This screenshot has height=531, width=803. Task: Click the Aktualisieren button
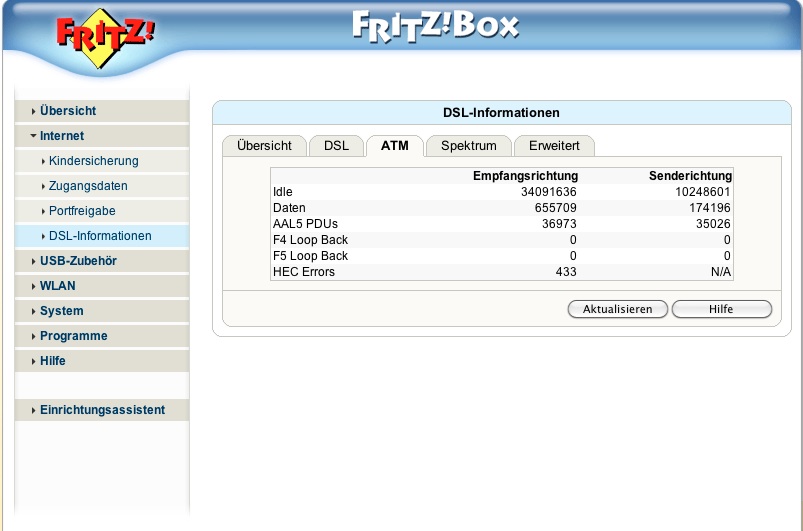point(618,309)
